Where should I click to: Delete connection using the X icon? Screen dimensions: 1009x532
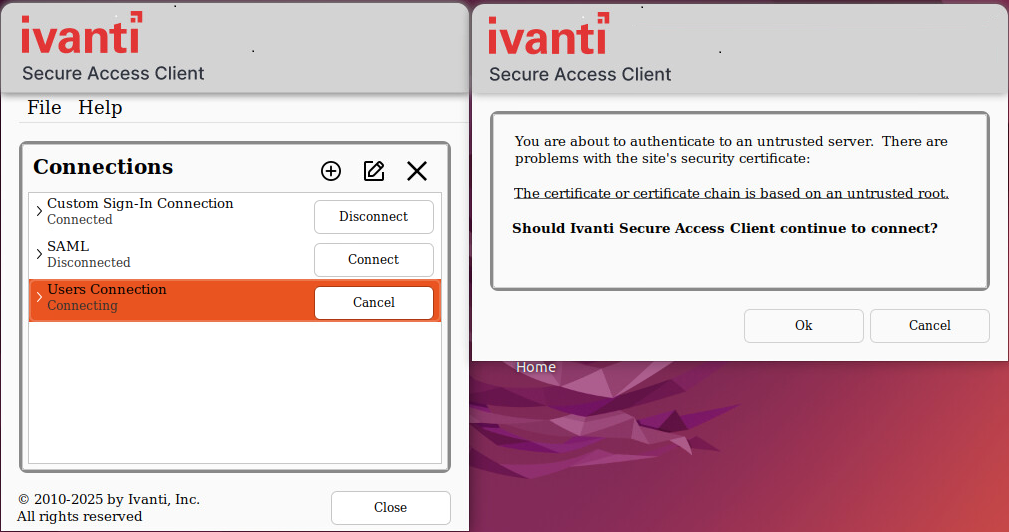[417, 171]
